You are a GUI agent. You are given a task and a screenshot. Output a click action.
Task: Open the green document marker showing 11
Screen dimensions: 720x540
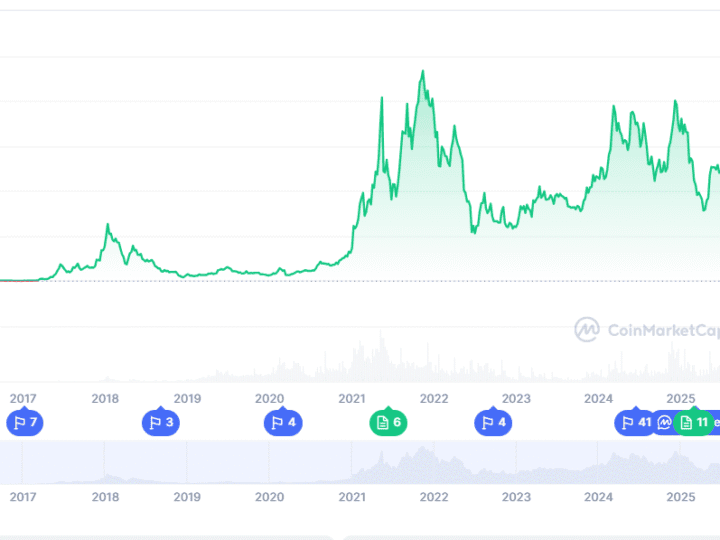694,422
